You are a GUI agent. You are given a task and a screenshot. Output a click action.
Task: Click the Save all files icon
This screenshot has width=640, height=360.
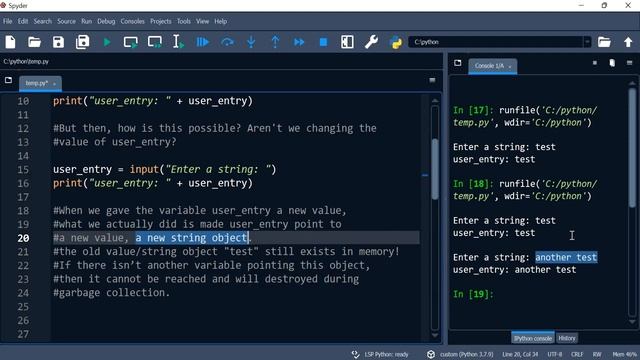82,42
